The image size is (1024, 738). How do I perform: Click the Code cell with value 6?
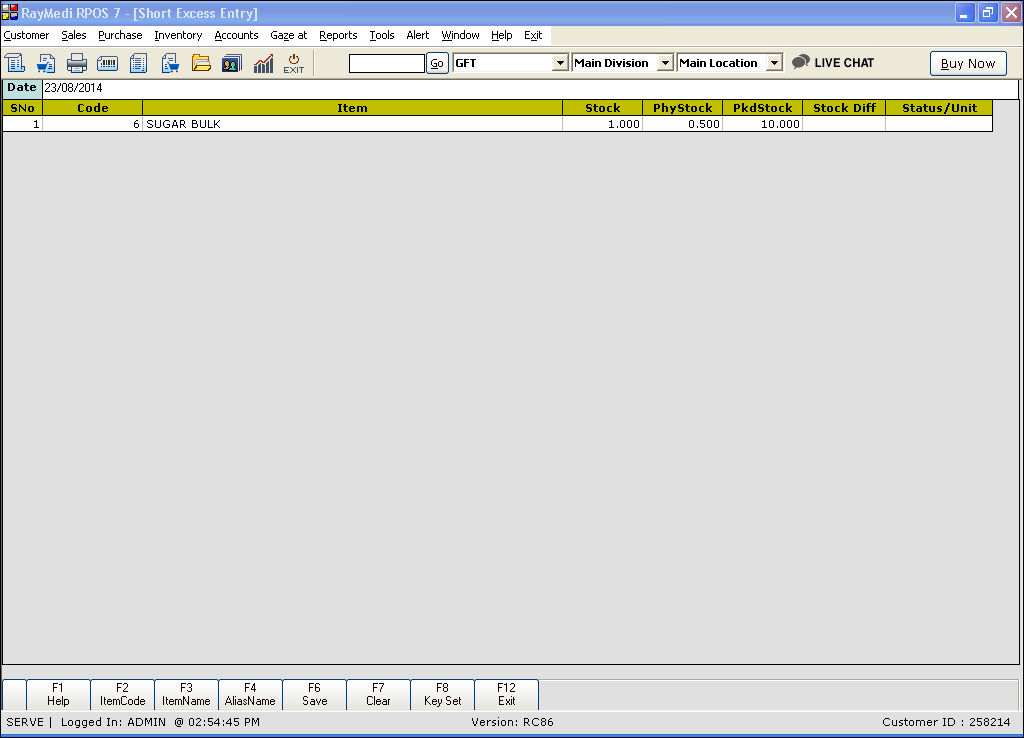pyautogui.click(x=92, y=124)
